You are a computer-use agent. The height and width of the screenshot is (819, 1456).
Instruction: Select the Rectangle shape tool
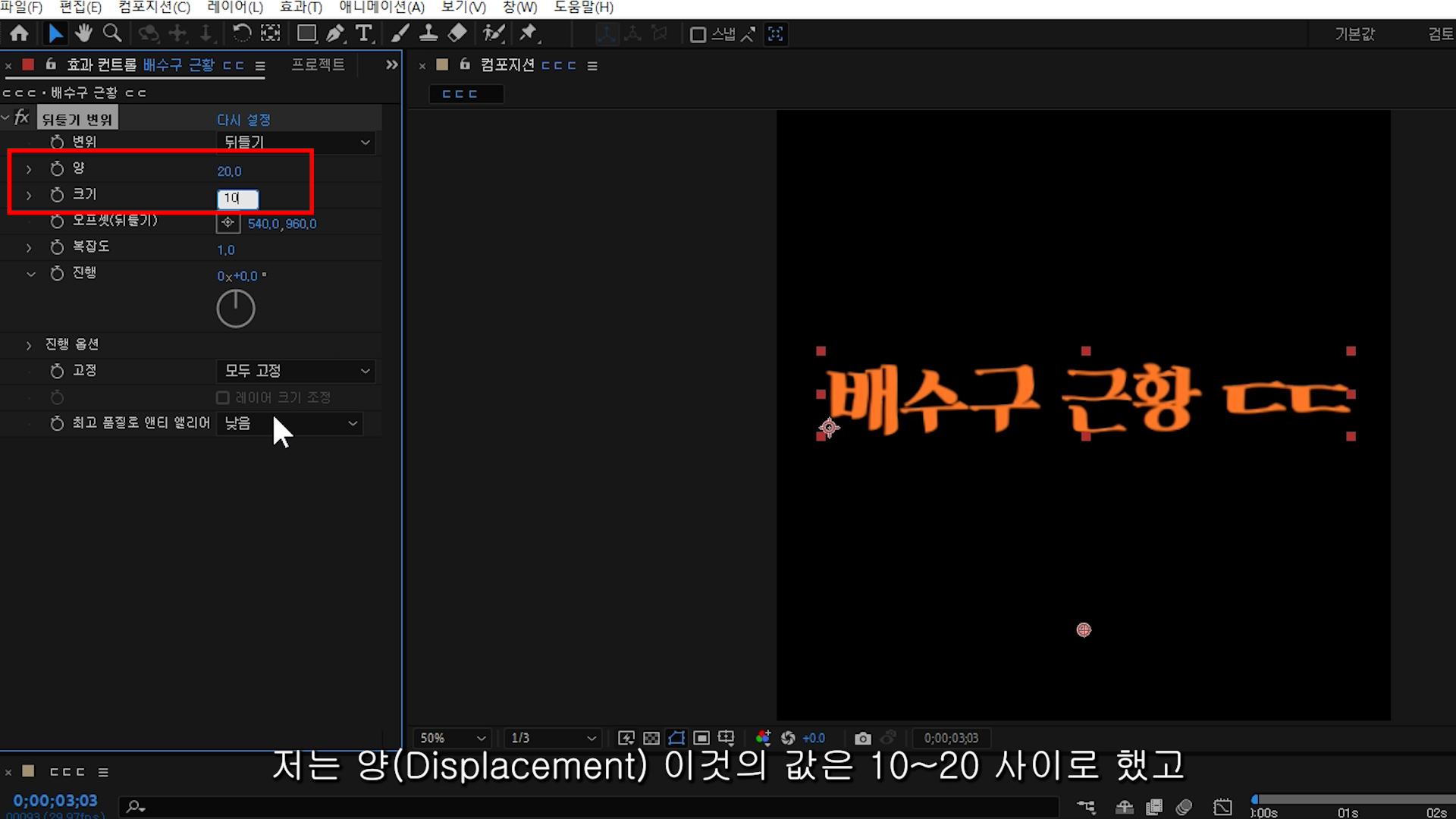click(306, 33)
